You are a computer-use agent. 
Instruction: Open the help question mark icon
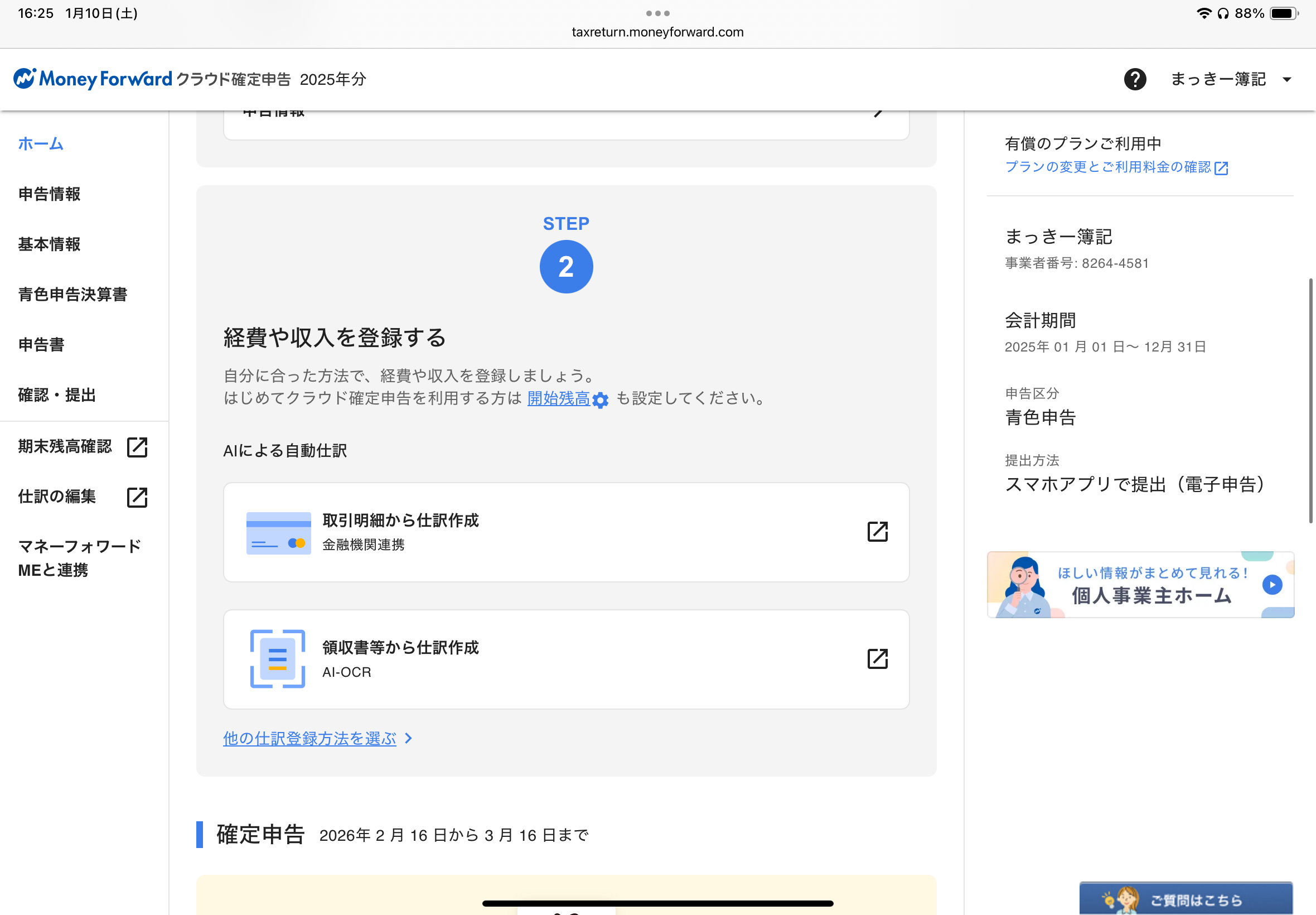[x=1135, y=79]
